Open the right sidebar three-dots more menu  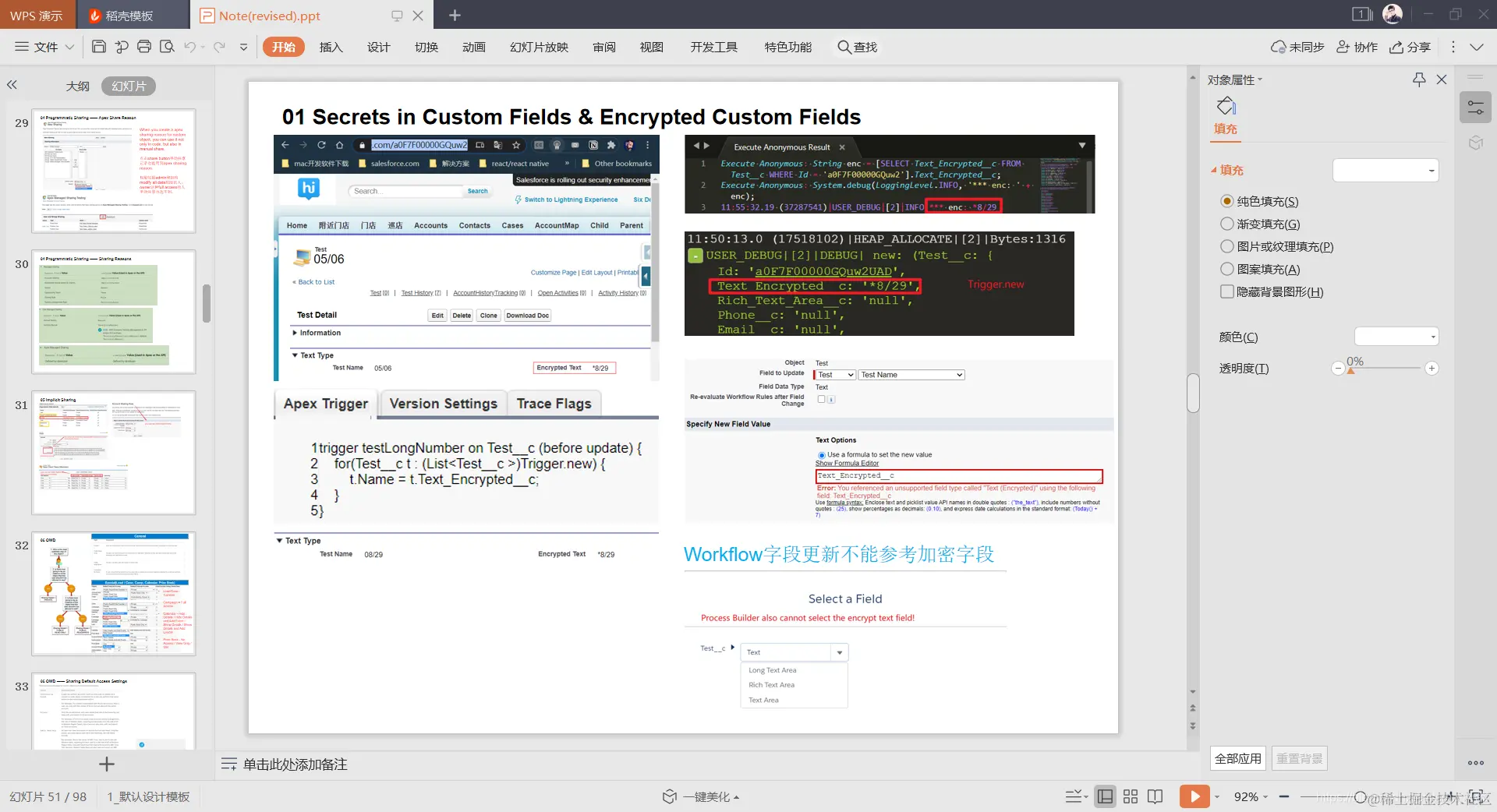click(1475, 763)
